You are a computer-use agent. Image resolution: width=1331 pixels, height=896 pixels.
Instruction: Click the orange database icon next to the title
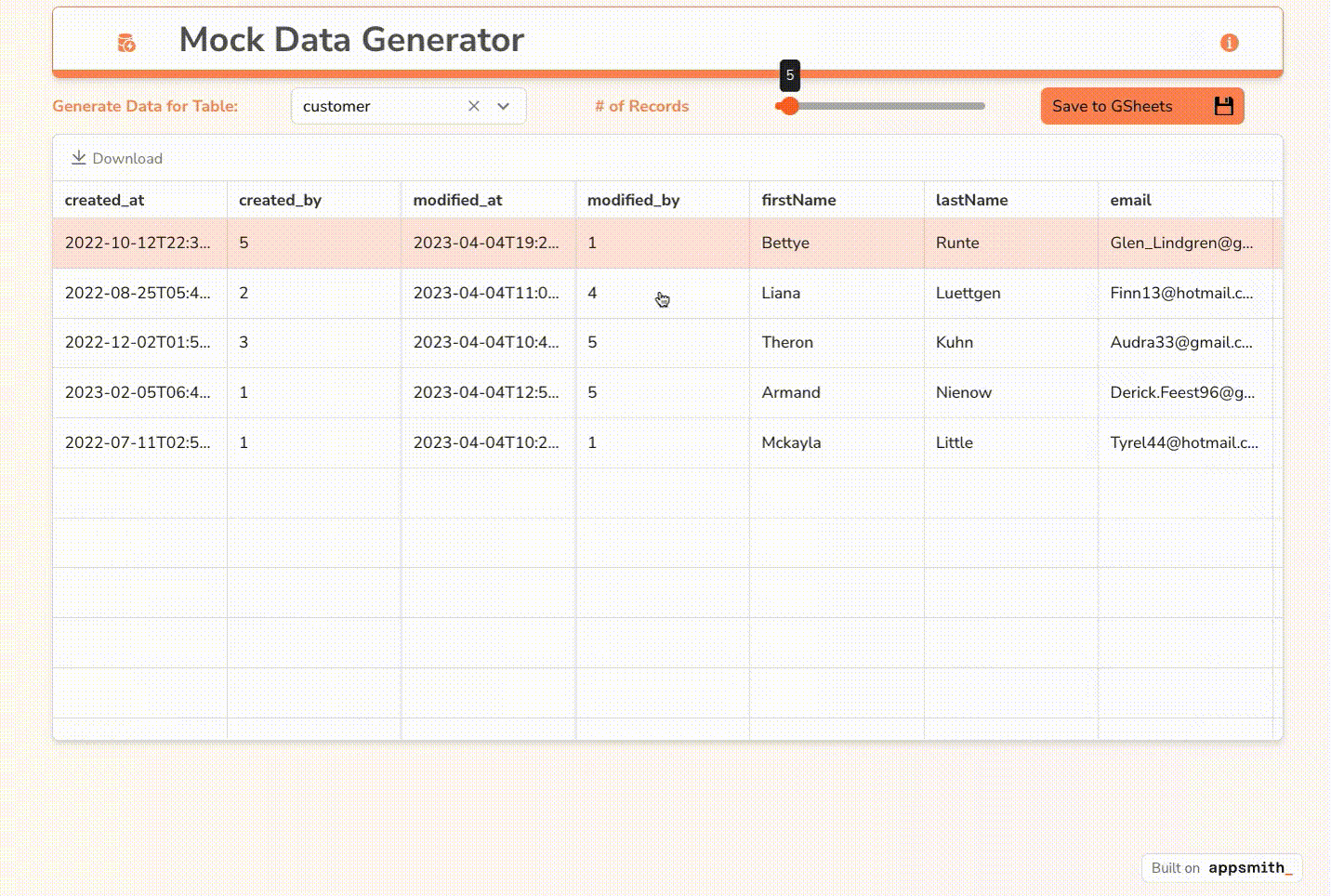(x=126, y=42)
